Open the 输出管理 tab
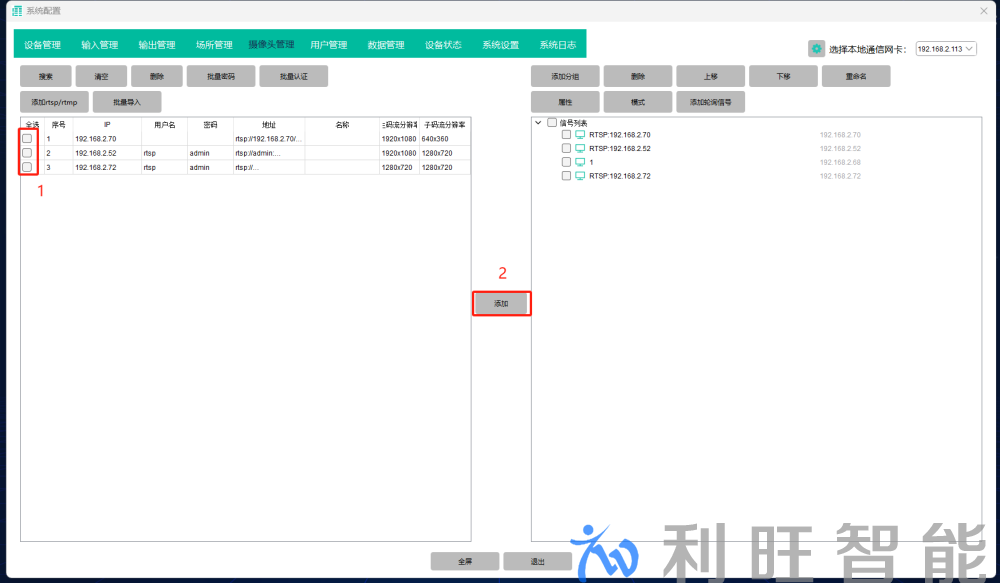1000x583 pixels. pos(157,45)
